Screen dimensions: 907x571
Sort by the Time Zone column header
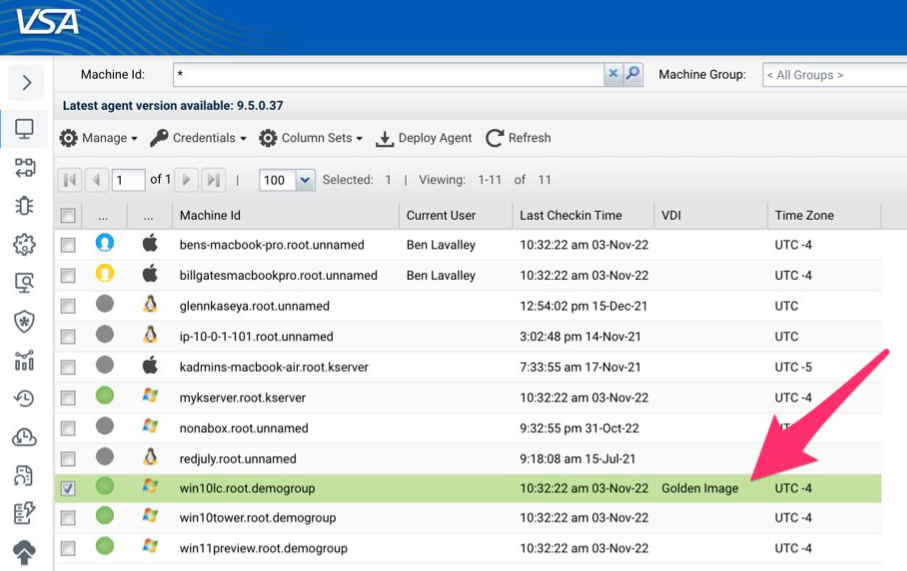824,215
